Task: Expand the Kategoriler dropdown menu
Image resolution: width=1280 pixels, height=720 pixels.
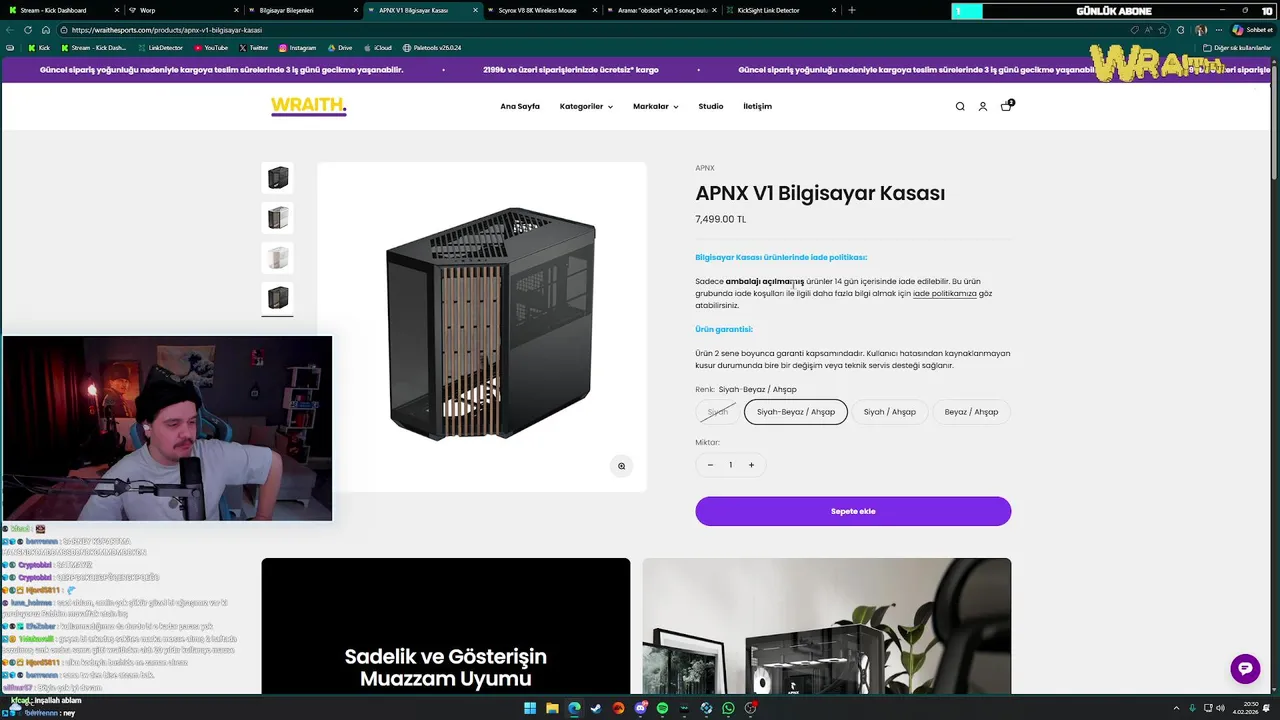Action: 586,106
